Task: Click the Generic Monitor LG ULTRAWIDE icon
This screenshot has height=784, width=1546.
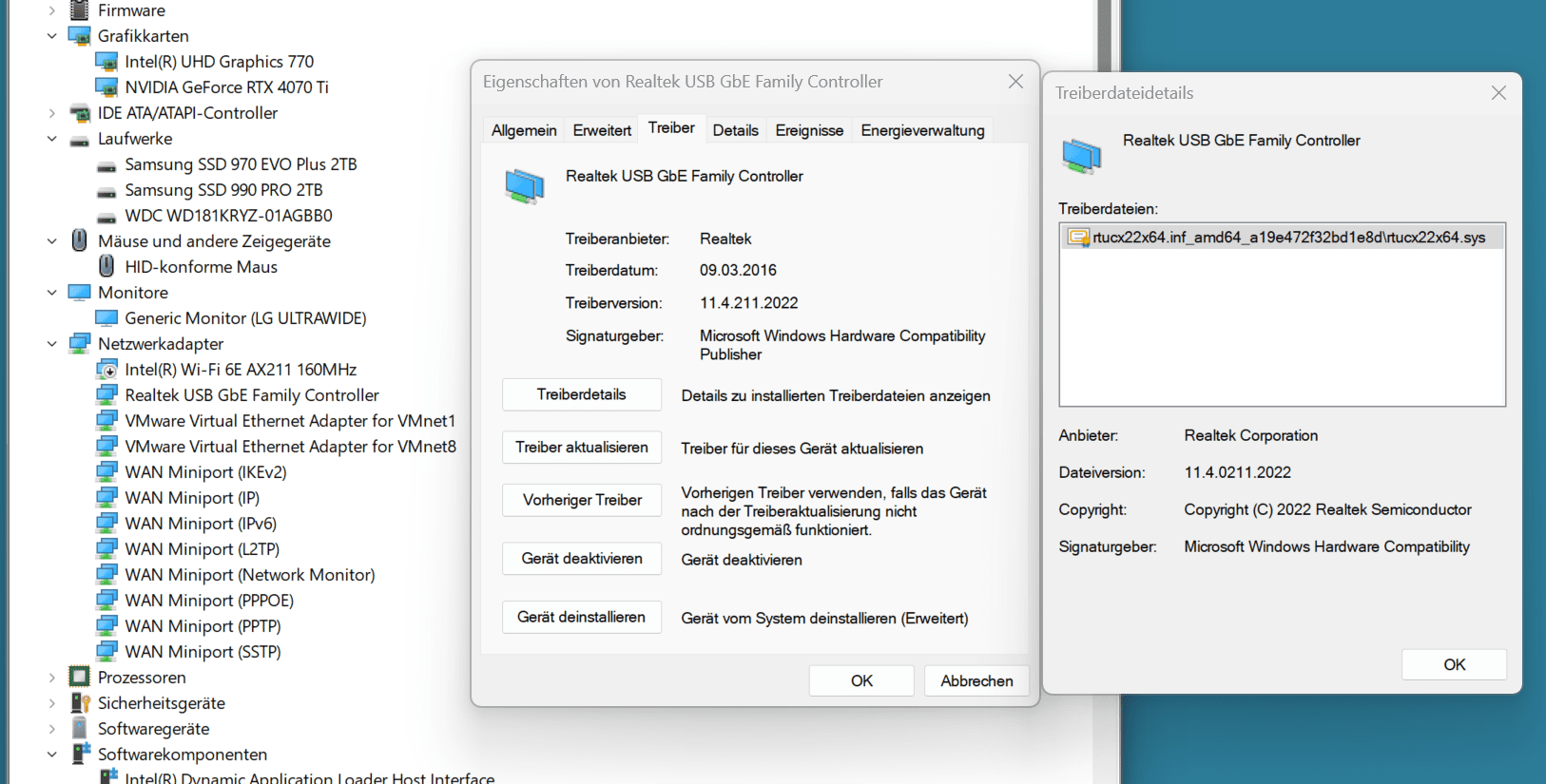Action: point(106,318)
